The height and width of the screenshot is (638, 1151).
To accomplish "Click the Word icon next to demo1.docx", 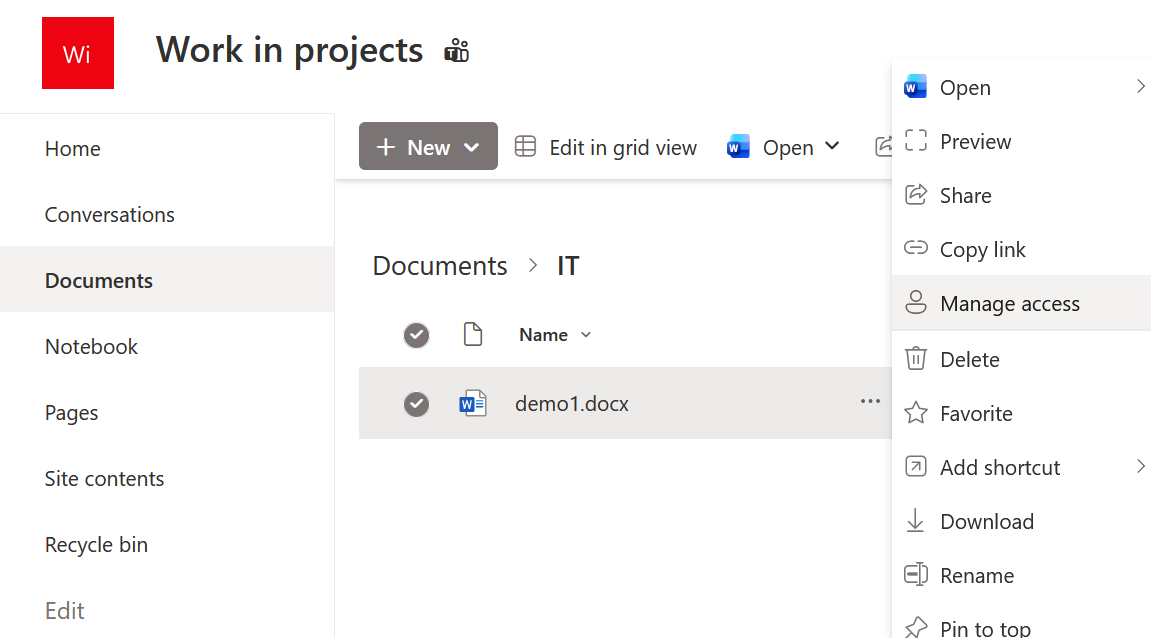I will coord(473,403).
